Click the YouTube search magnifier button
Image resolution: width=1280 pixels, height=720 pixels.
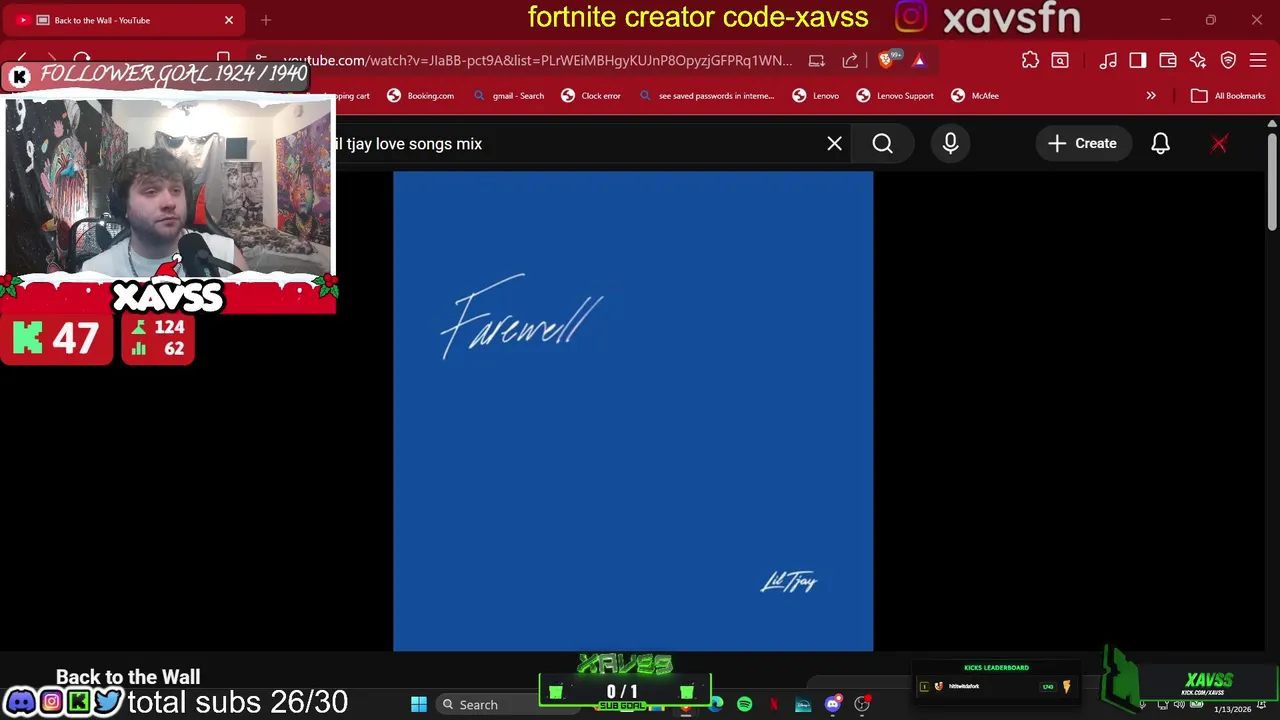(x=882, y=144)
